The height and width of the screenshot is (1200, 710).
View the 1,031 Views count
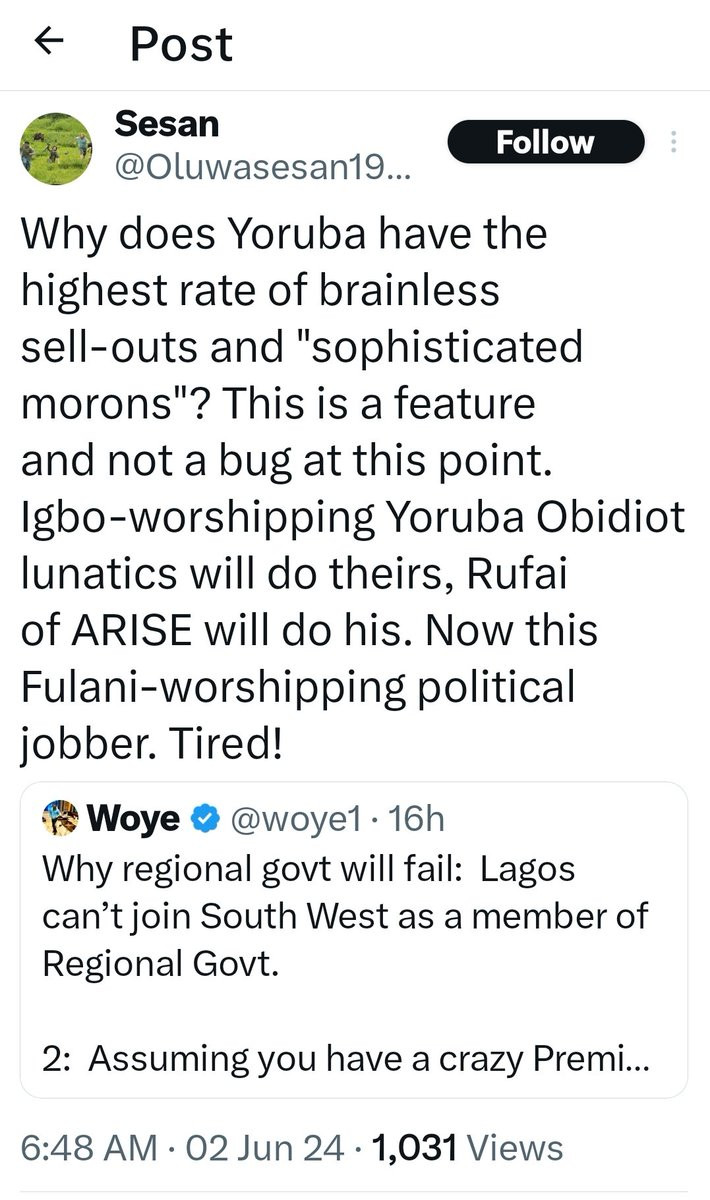tap(467, 1147)
